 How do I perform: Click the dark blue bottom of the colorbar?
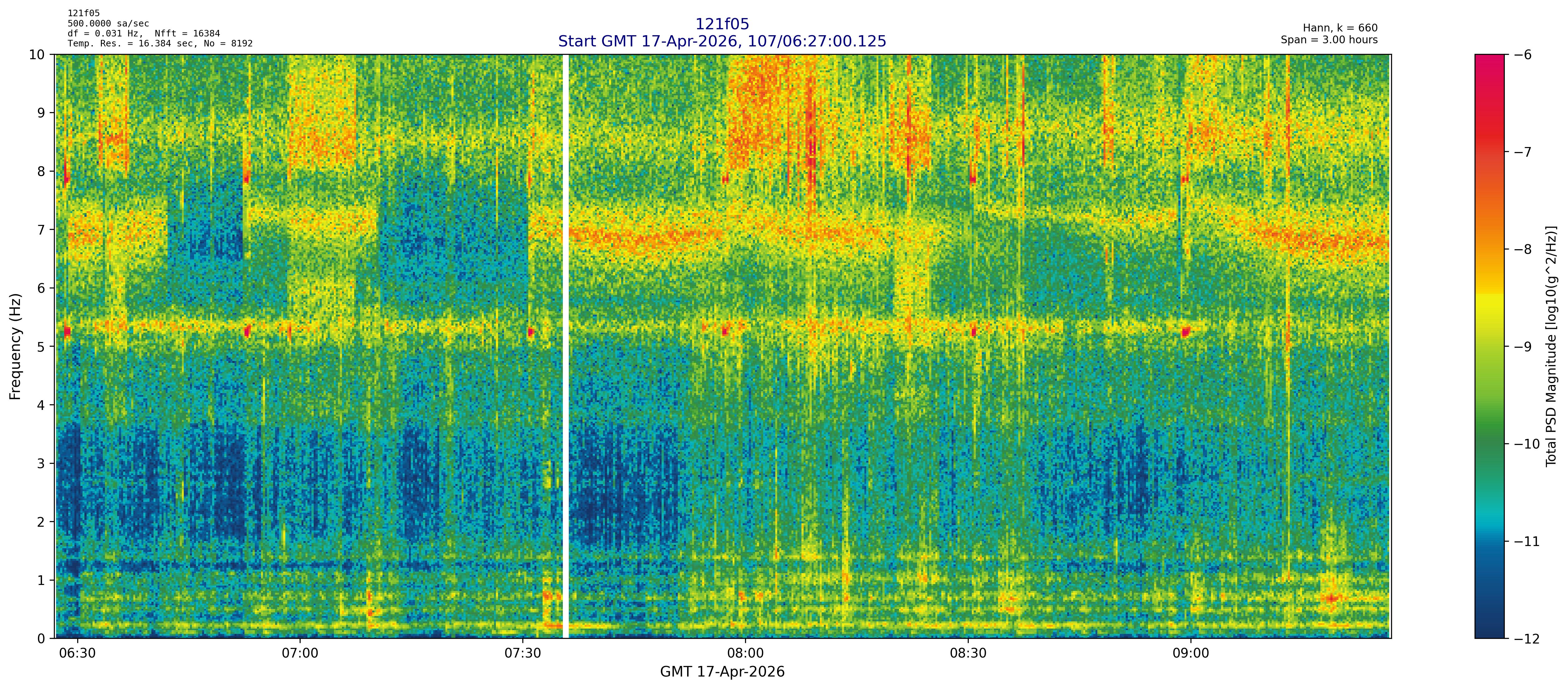1489,627
